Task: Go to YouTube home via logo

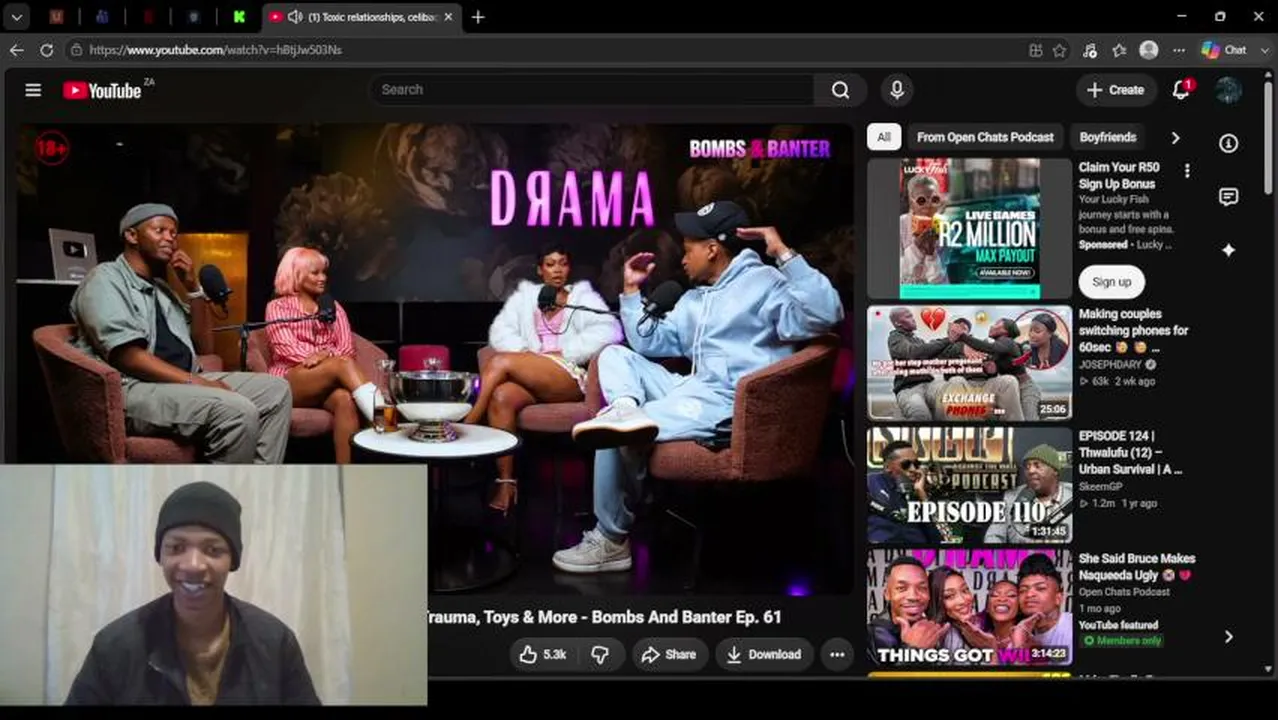Action: point(103,90)
